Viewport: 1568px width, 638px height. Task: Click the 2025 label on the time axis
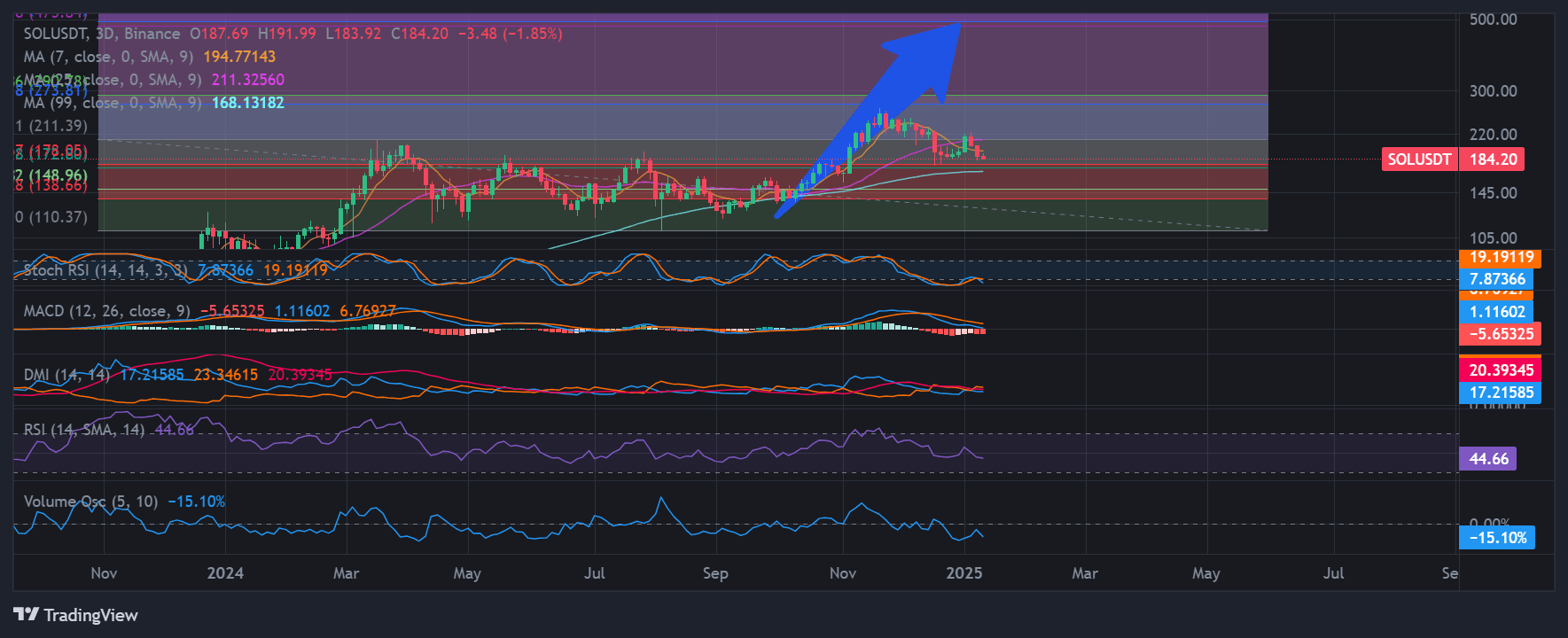coord(964,573)
